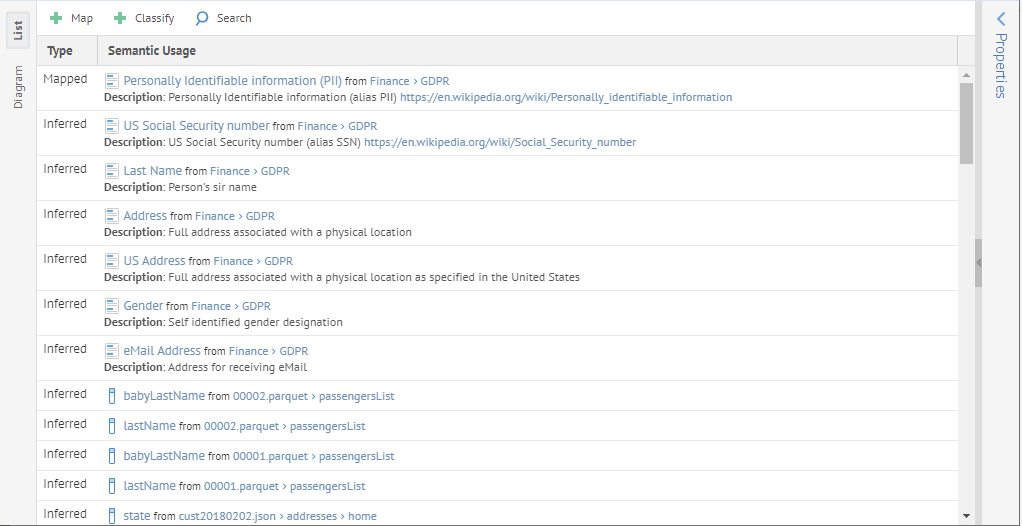The width and height of the screenshot is (1022, 526).
Task: Click the Search magnifier icon
Action: (x=202, y=18)
